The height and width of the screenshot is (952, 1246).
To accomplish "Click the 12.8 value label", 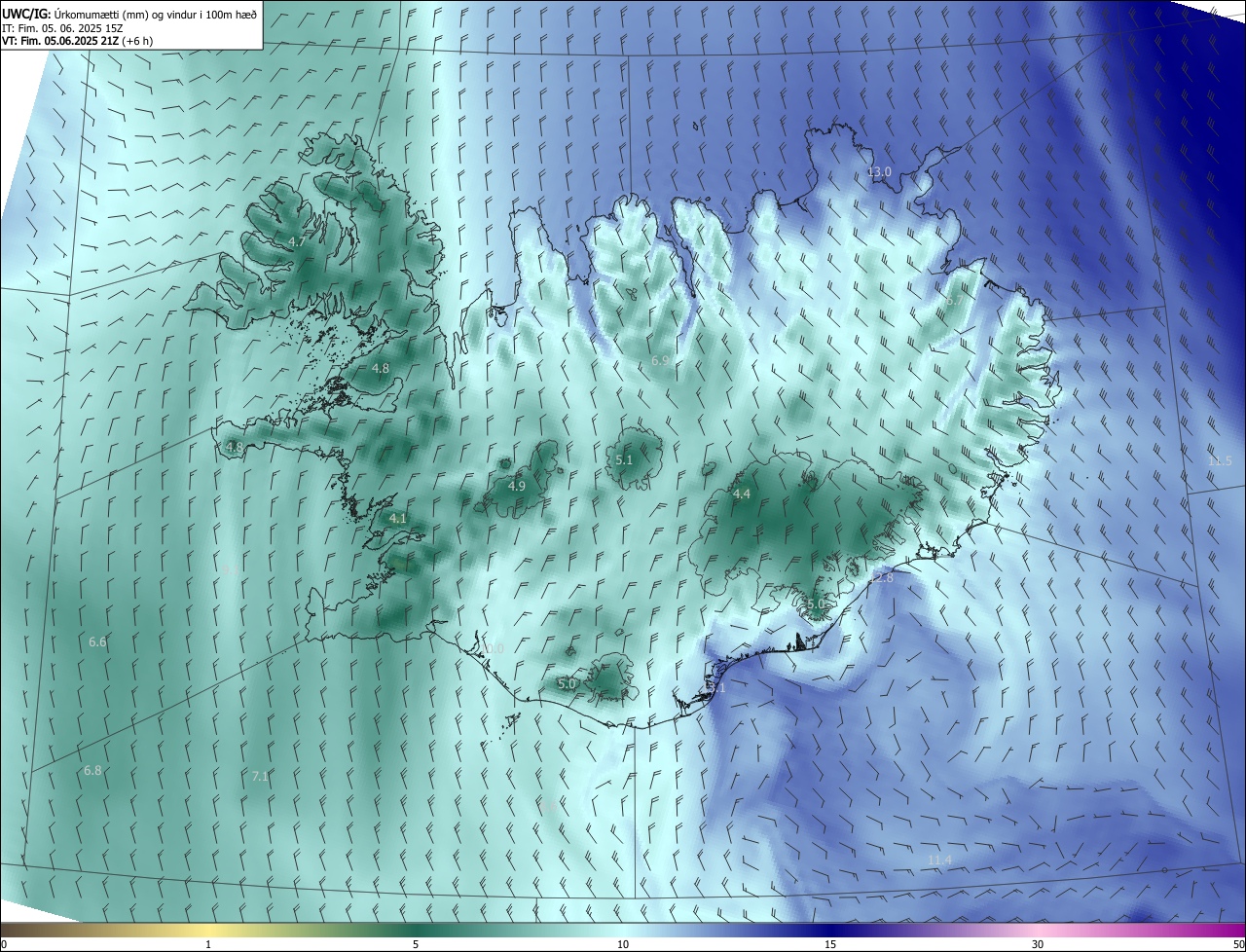I will click(x=880, y=578).
